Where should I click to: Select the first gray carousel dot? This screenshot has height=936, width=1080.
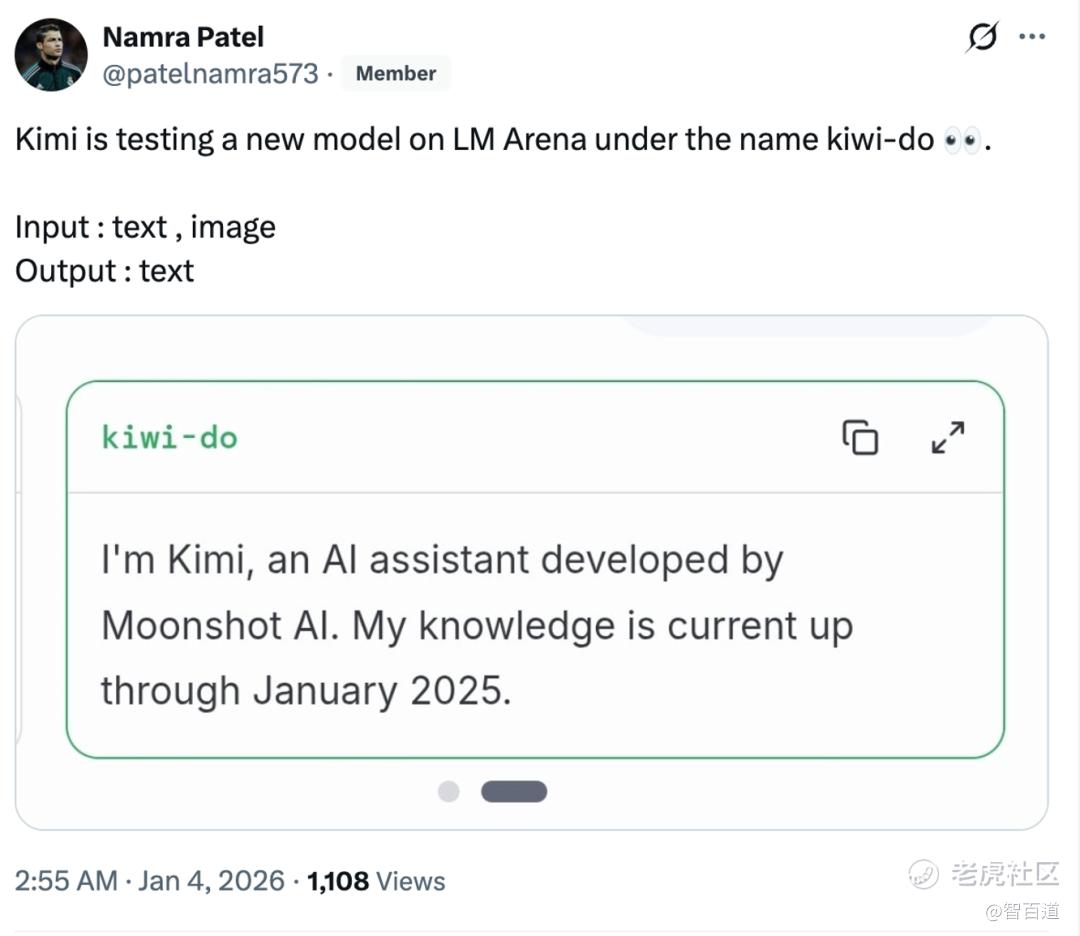coord(449,791)
